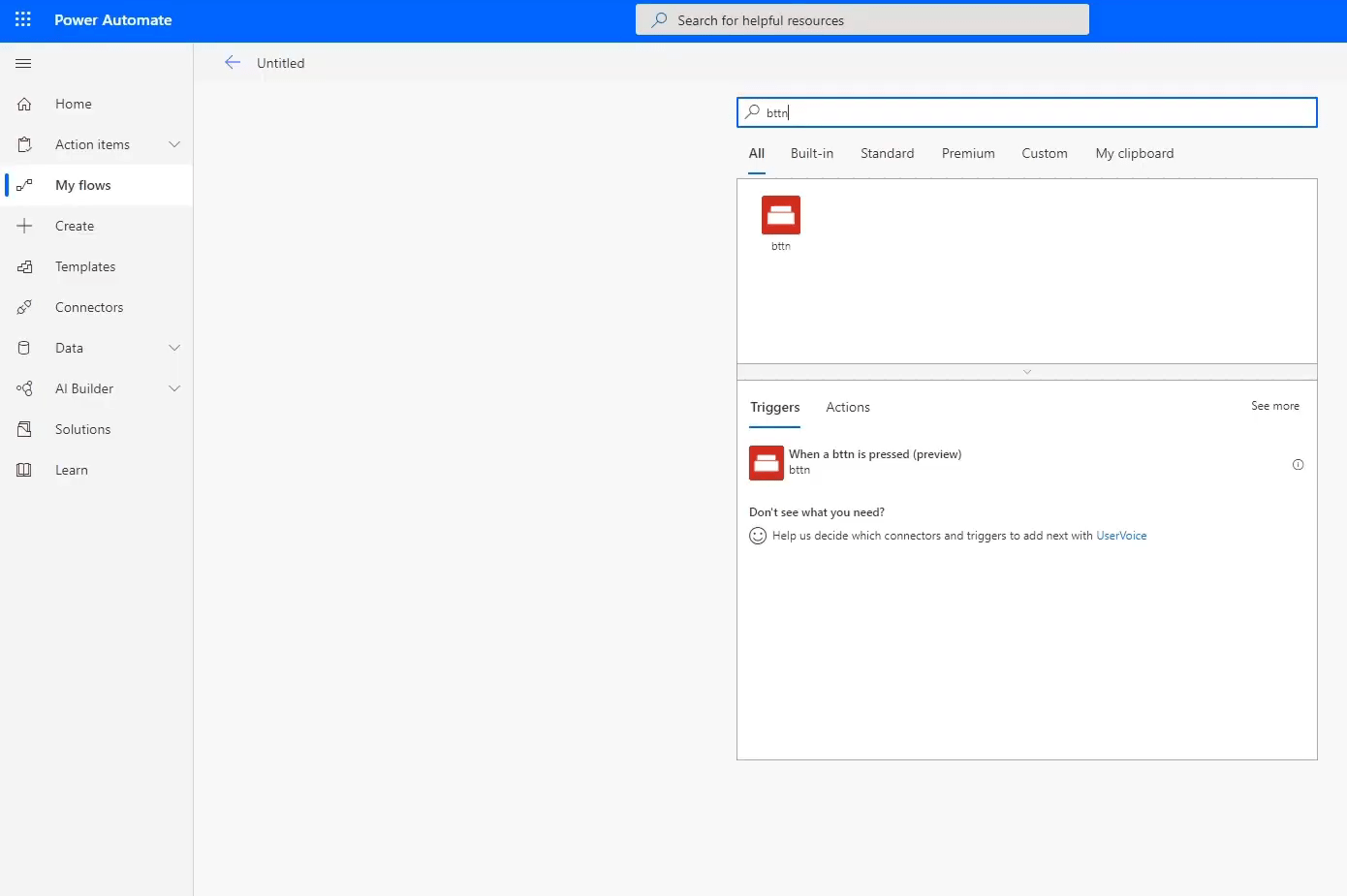
Task: Click the AI Builder icon
Action: coord(24,388)
